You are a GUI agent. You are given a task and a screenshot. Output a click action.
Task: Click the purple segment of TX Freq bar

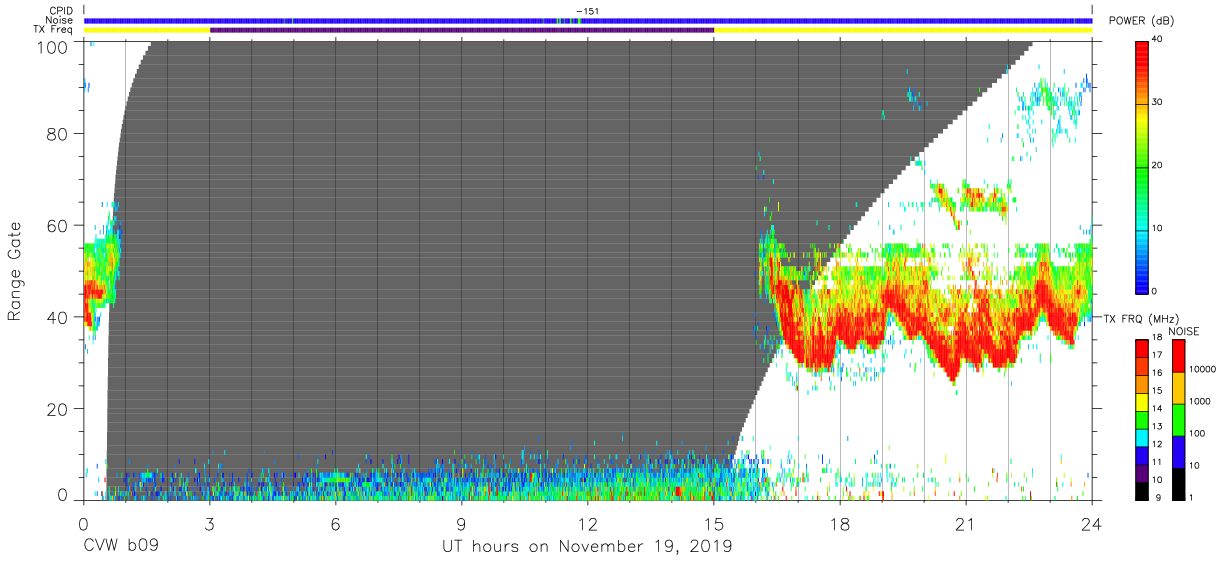tap(462, 30)
